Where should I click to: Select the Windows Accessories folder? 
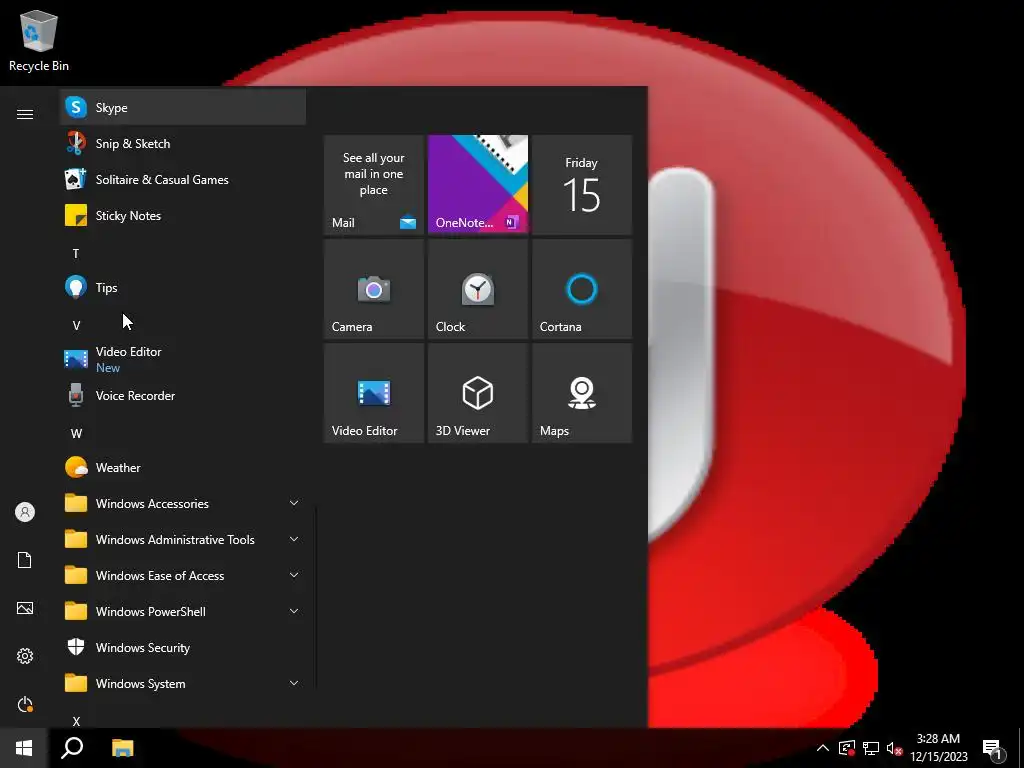[183, 503]
